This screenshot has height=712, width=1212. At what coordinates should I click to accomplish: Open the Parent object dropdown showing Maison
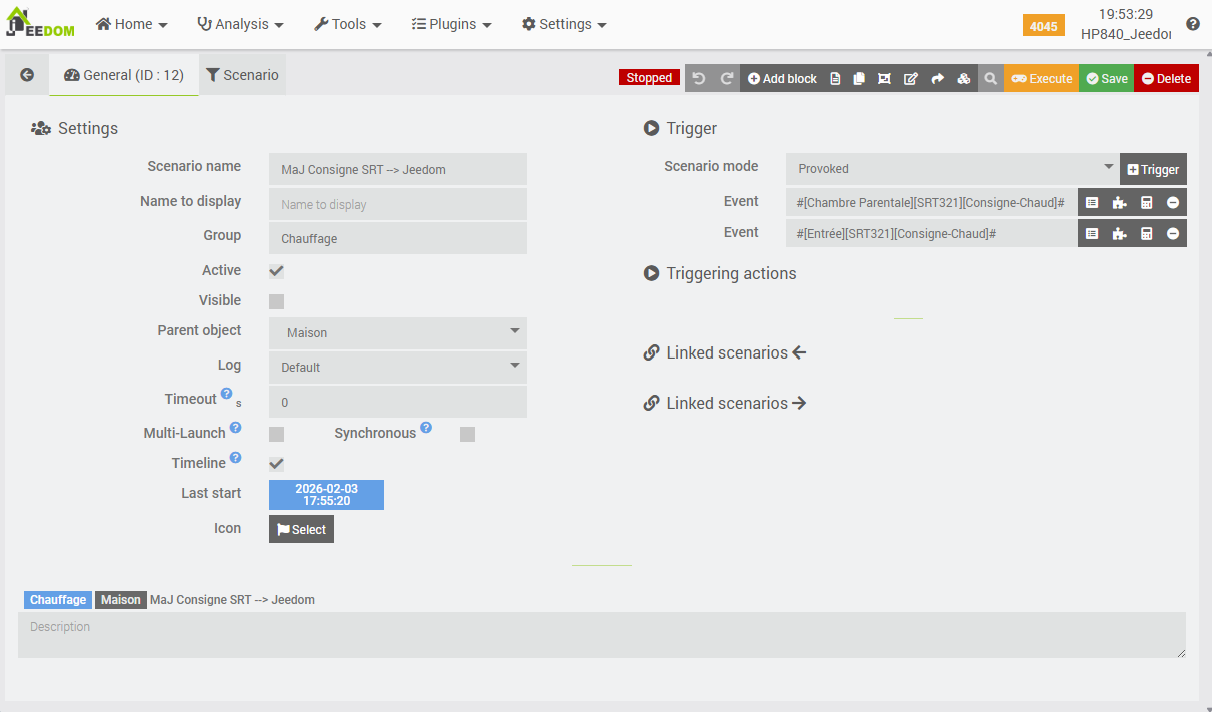click(x=398, y=332)
